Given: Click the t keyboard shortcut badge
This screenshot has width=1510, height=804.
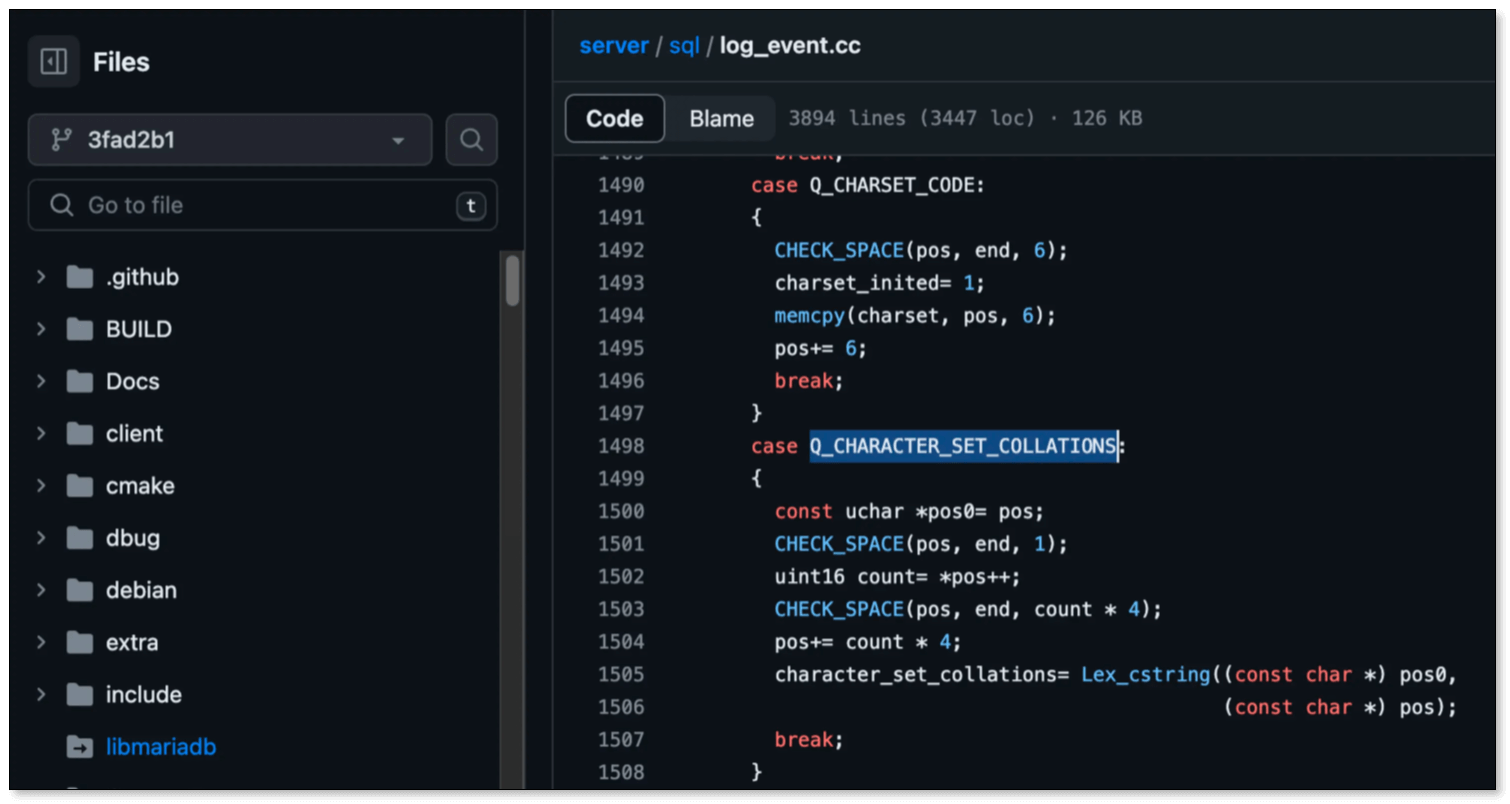Looking at the screenshot, I should point(471,205).
